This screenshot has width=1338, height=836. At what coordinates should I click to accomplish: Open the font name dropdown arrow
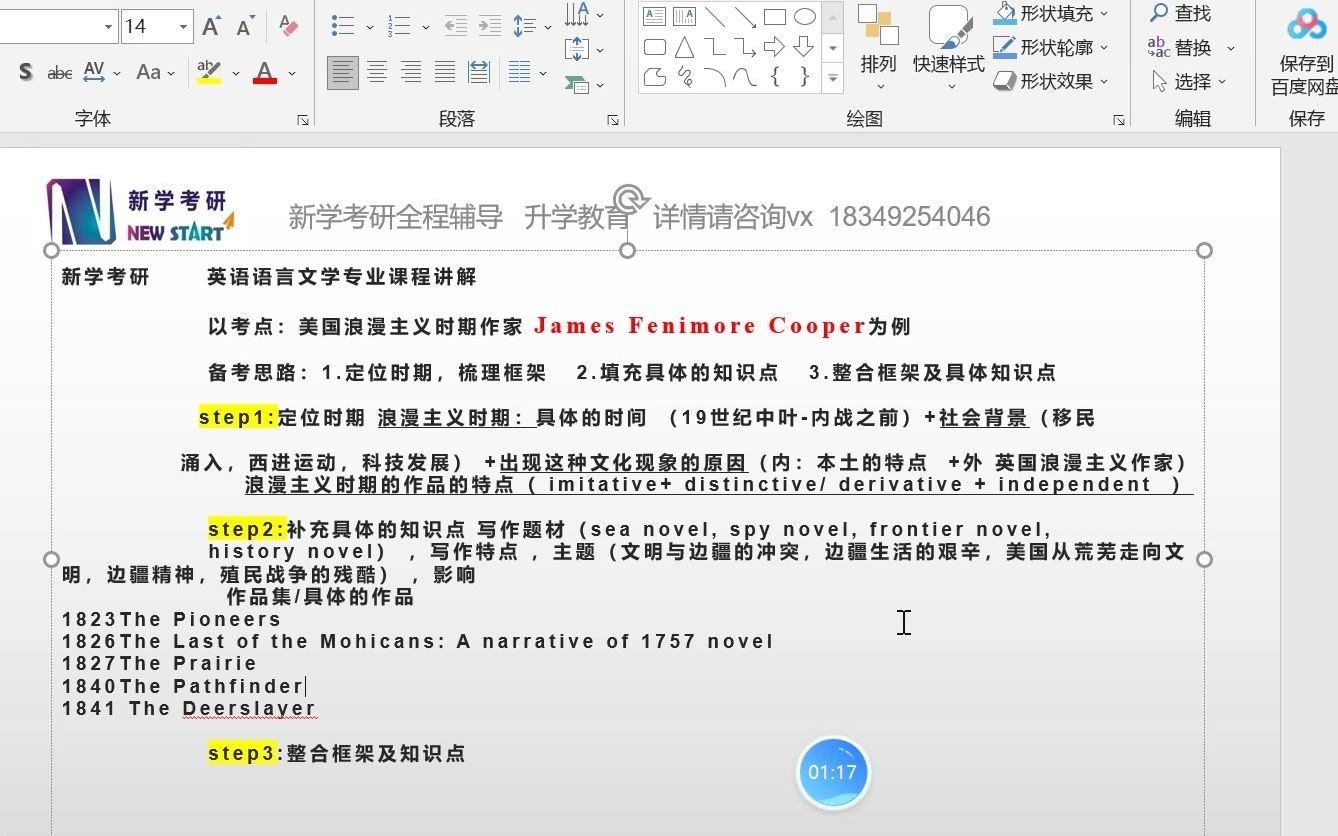pos(108,27)
